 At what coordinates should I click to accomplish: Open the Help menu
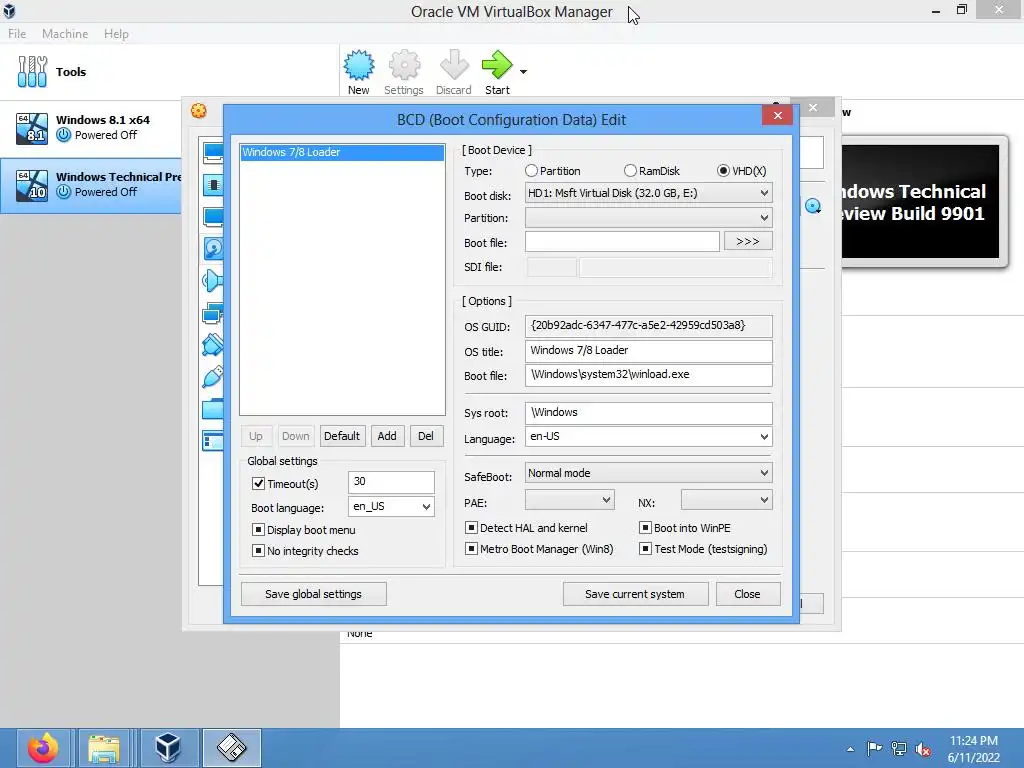click(x=116, y=34)
